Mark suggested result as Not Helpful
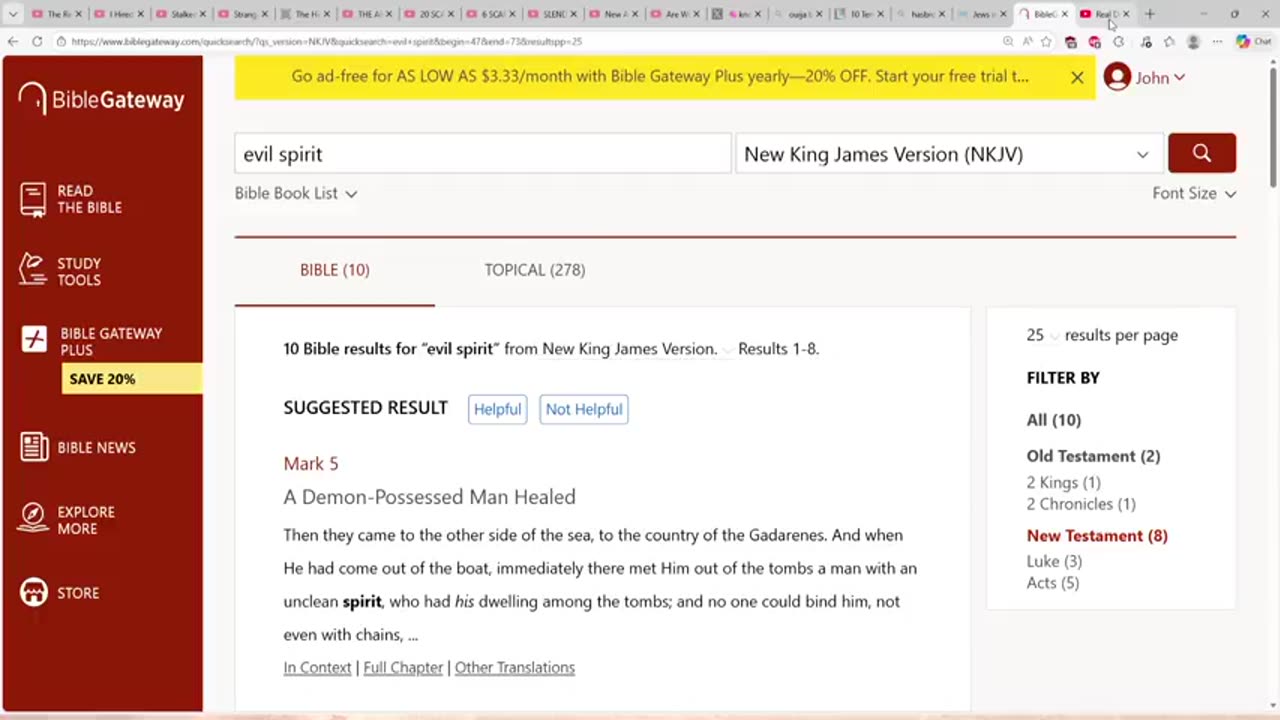Viewport: 1280px width, 720px height. pos(584,409)
